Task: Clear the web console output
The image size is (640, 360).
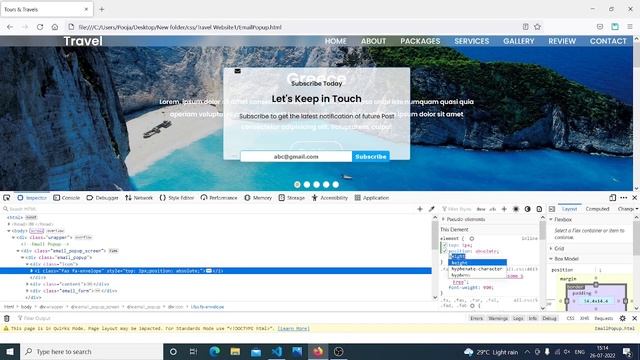Action: pyautogui.click(x=7, y=318)
